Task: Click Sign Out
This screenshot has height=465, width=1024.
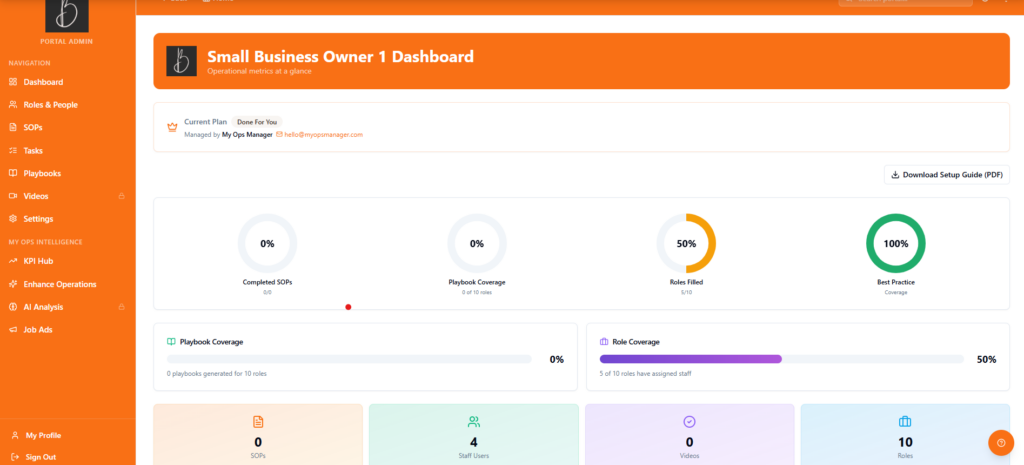Action: [40, 457]
